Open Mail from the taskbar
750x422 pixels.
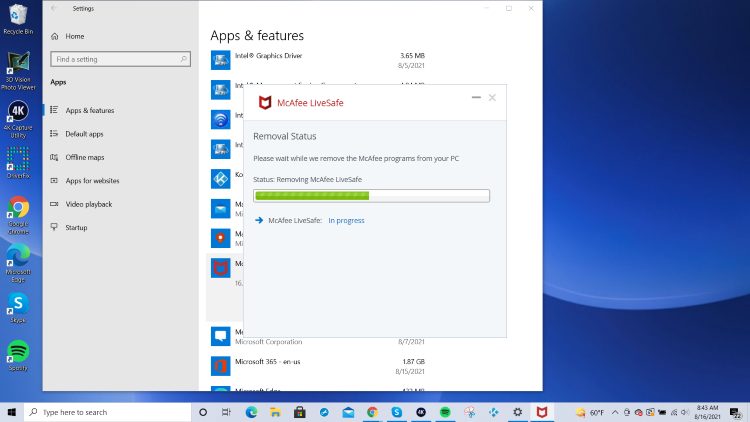[348, 412]
